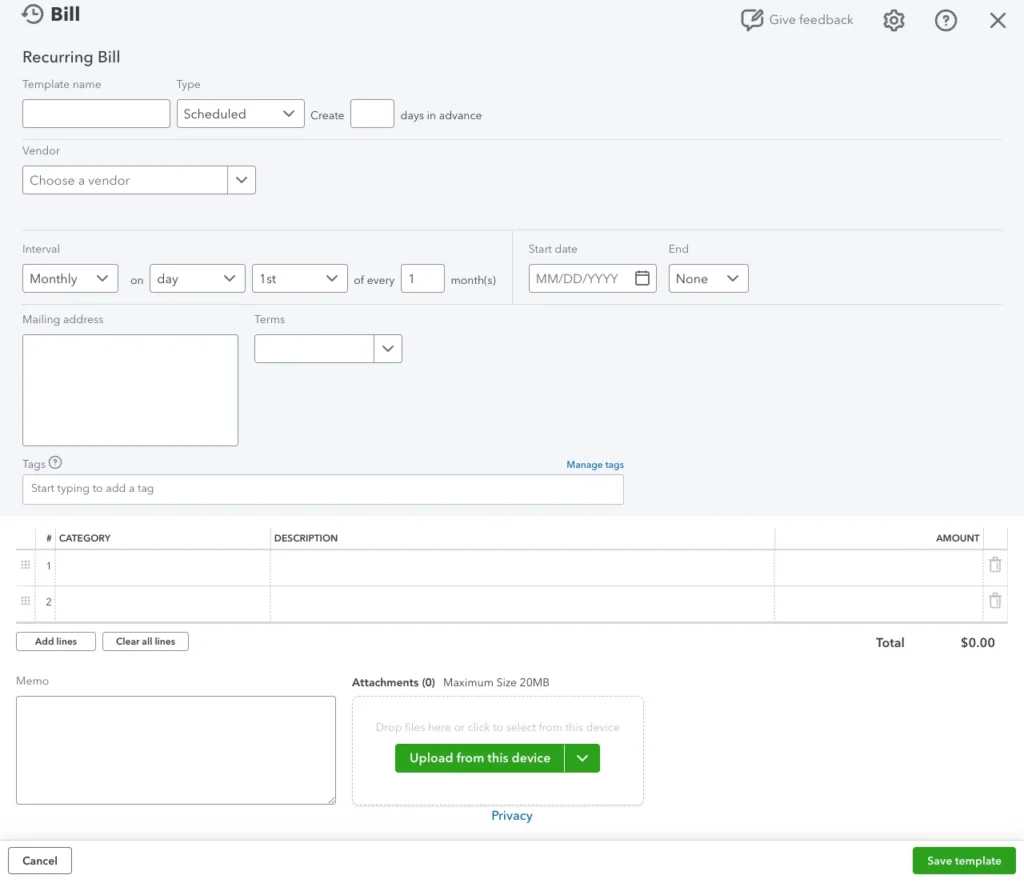
Task: Click the Manage tags link
Action: coord(595,465)
